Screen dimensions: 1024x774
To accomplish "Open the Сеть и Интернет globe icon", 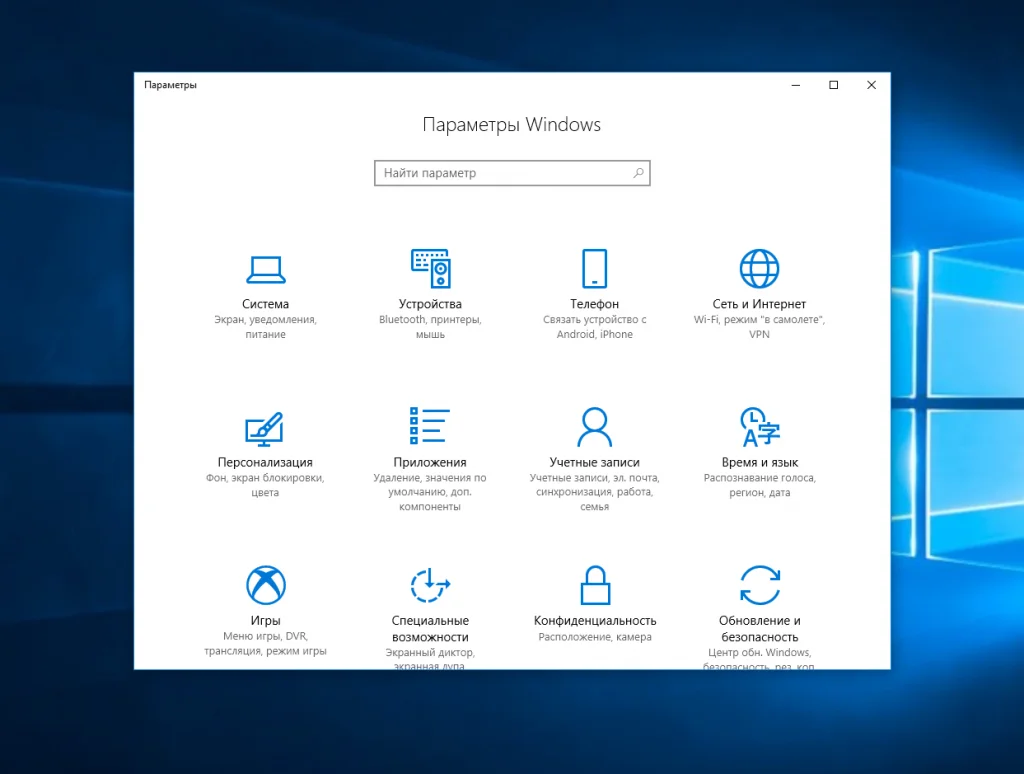I will click(x=759, y=268).
